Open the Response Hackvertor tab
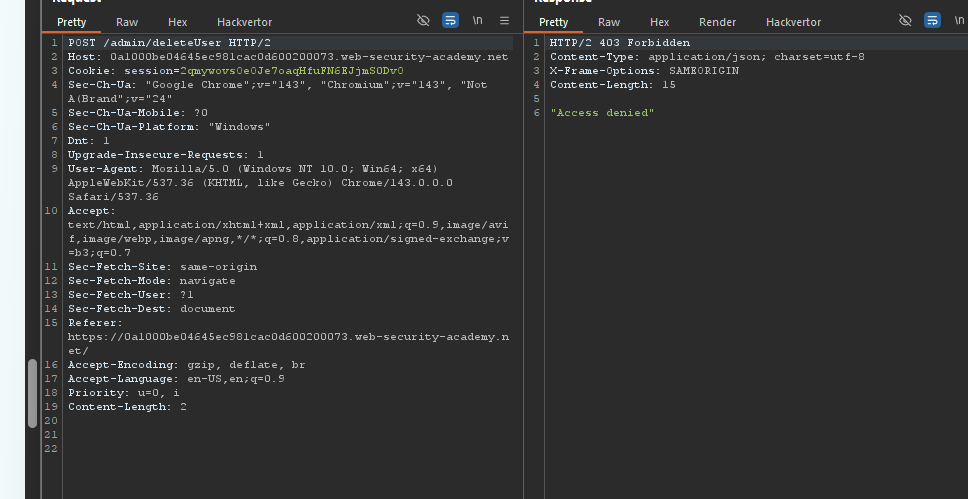Viewport: 968px width, 499px height. [793, 22]
